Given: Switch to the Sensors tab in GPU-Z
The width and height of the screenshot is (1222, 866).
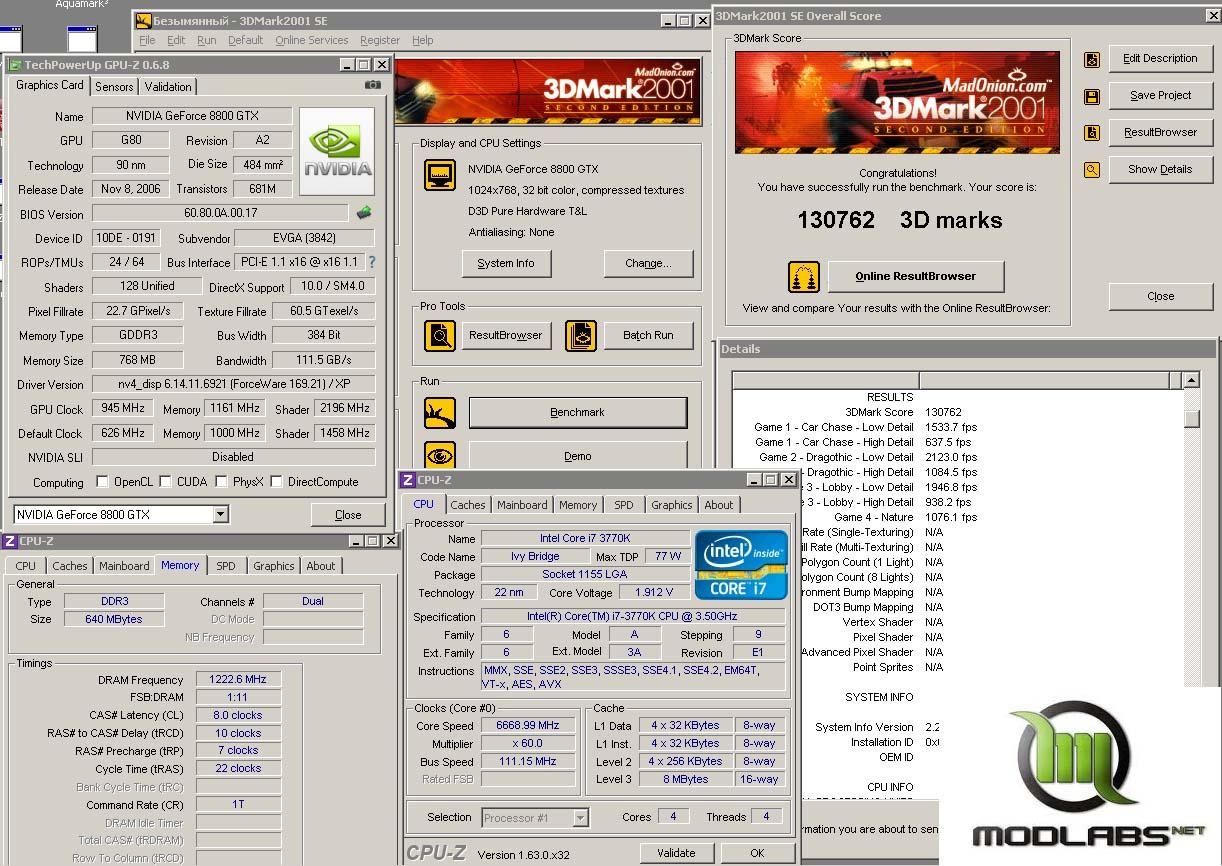Looking at the screenshot, I should coord(114,87).
